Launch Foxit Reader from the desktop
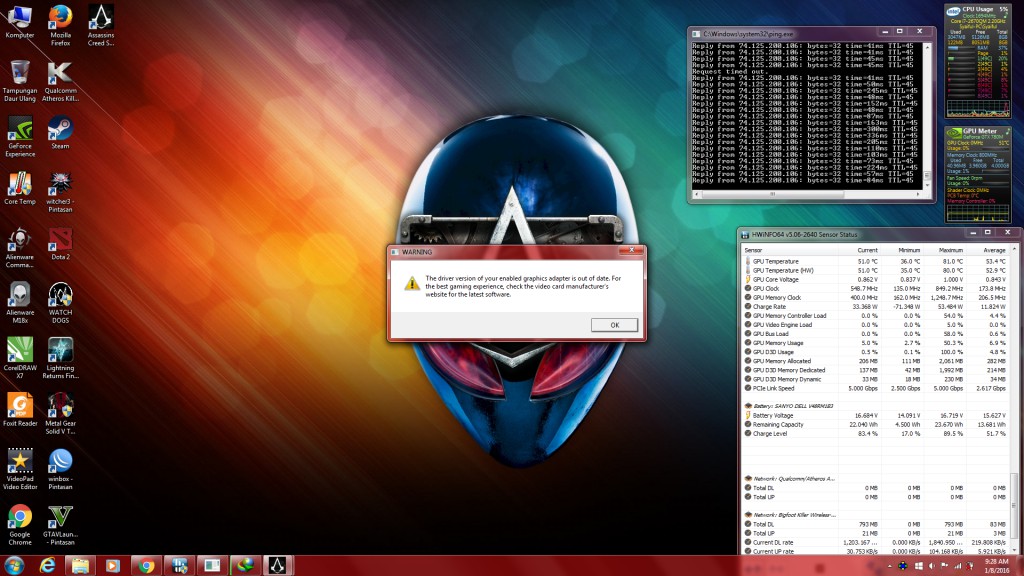 (x=20, y=410)
